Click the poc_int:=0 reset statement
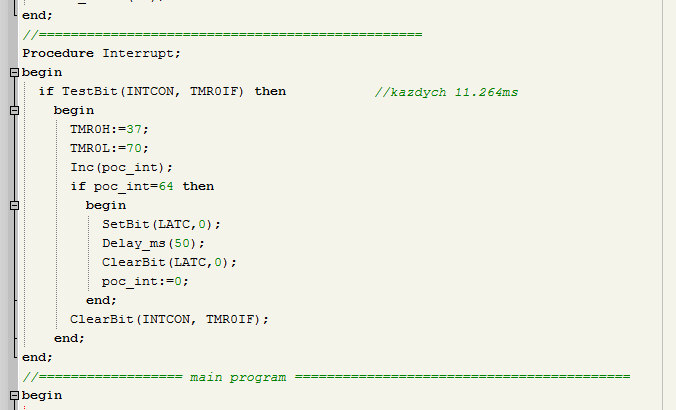 click(x=145, y=282)
